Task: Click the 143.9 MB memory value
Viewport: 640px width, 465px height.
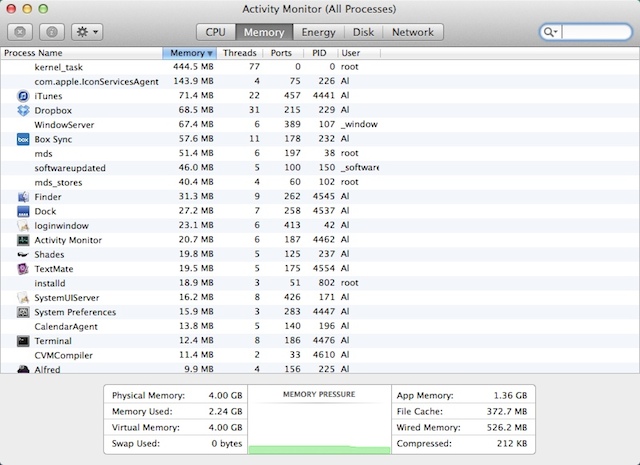Action: tap(193, 81)
